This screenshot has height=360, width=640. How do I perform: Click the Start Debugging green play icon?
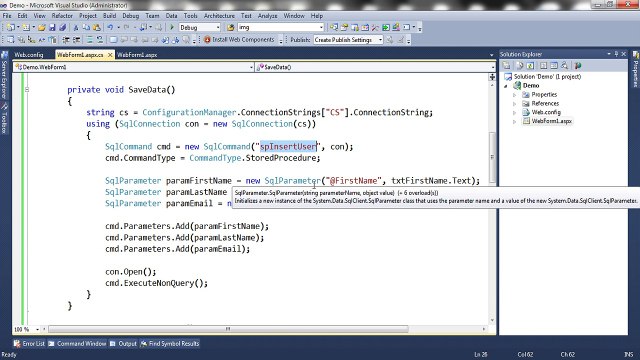tap(172, 27)
